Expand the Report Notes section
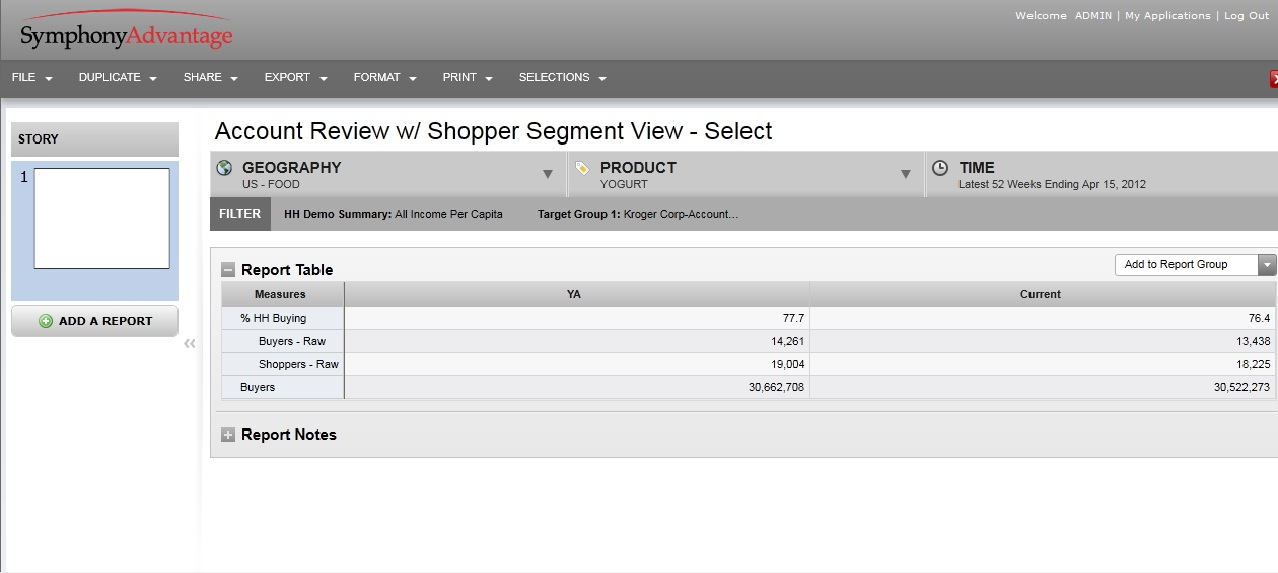Screen dimensions: 1278x573 (228, 435)
